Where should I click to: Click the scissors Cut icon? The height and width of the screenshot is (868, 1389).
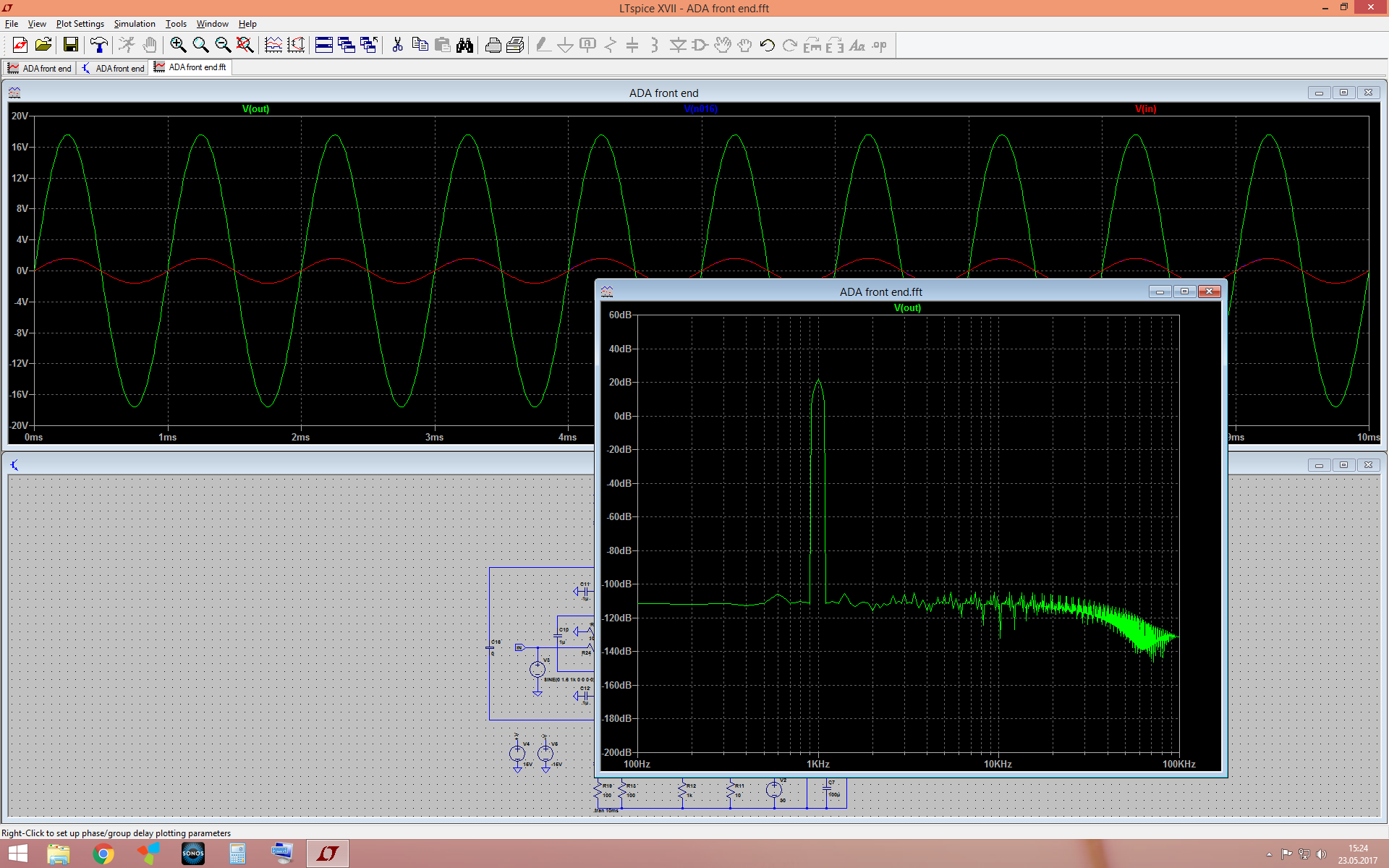397,46
